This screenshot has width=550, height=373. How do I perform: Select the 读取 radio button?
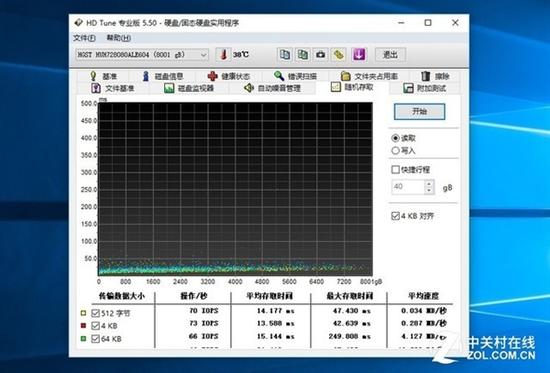(x=403, y=138)
